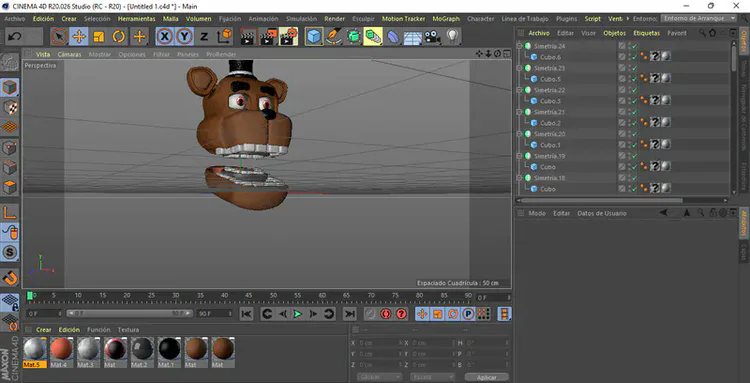750x383 pixels.
Task: Enable Snap magnet icon
Action: tap(10, 277)
